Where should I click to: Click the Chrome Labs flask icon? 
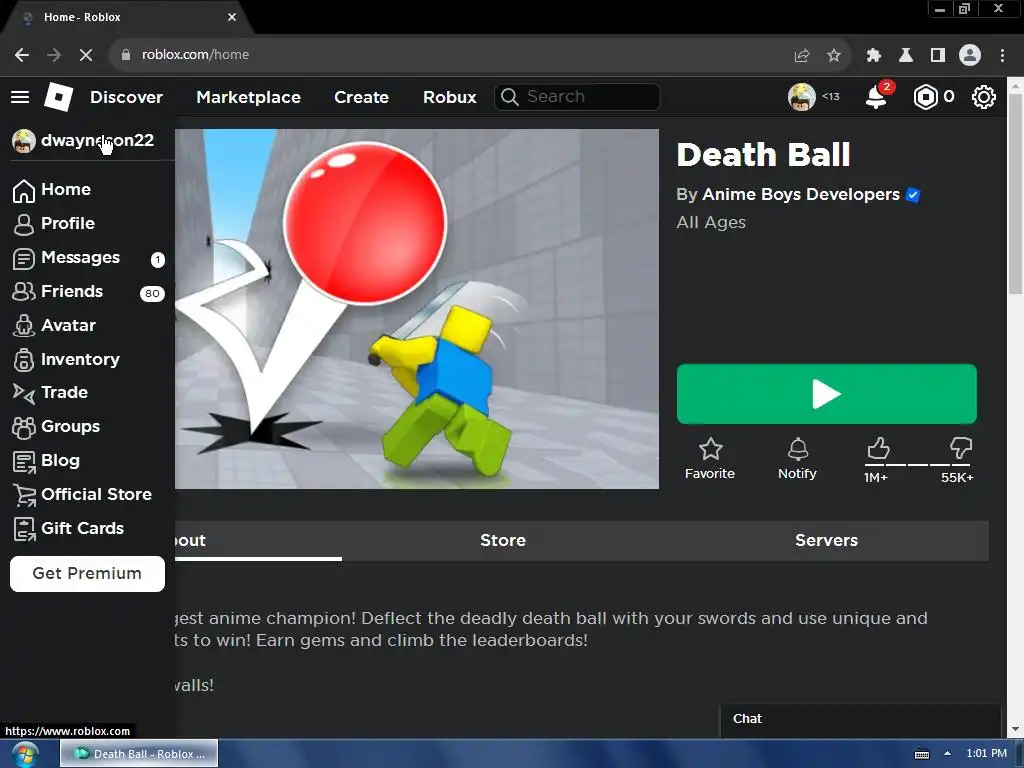(x=906, y=56)
